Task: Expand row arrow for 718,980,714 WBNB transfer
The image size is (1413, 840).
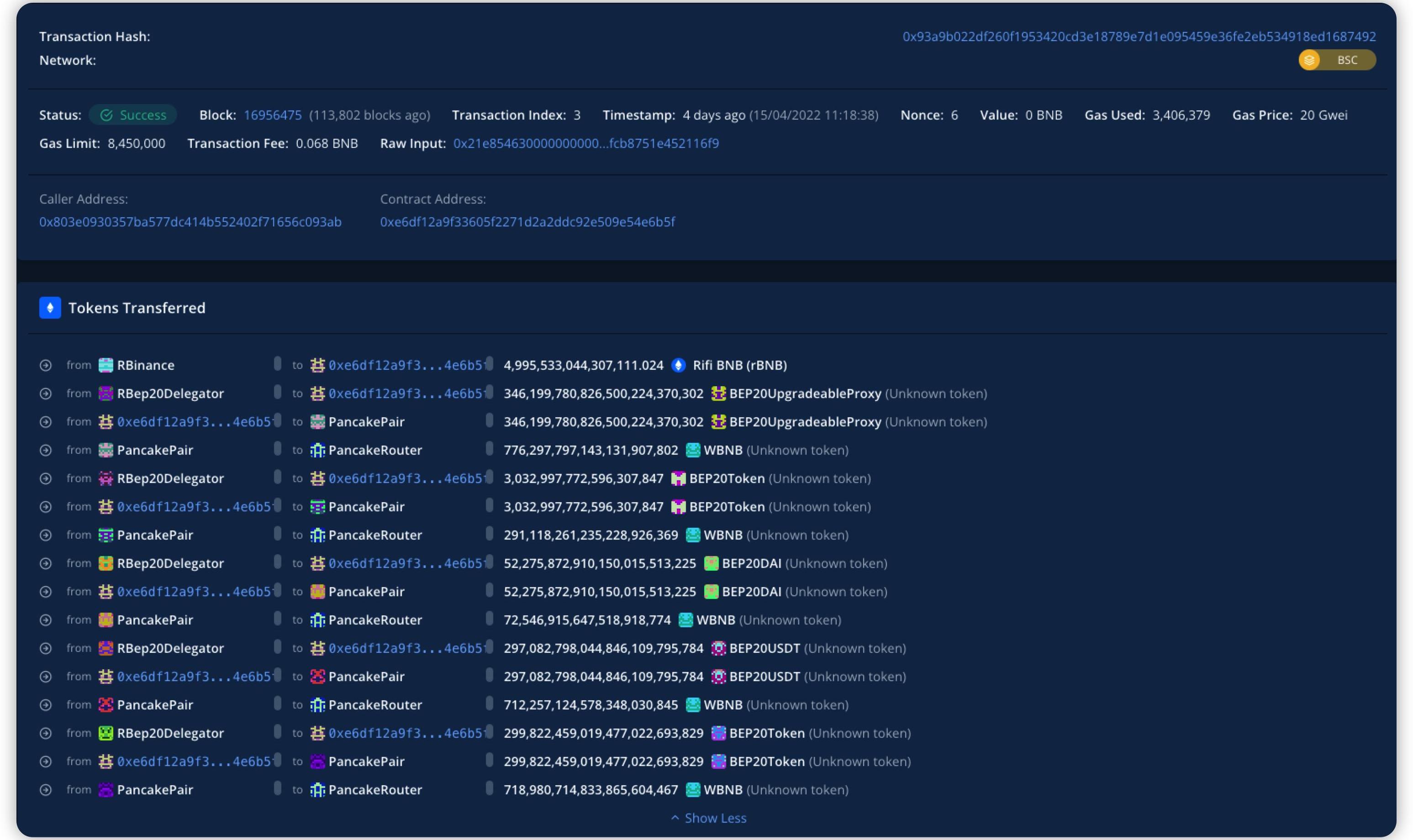Action: [x=46, y=790]
